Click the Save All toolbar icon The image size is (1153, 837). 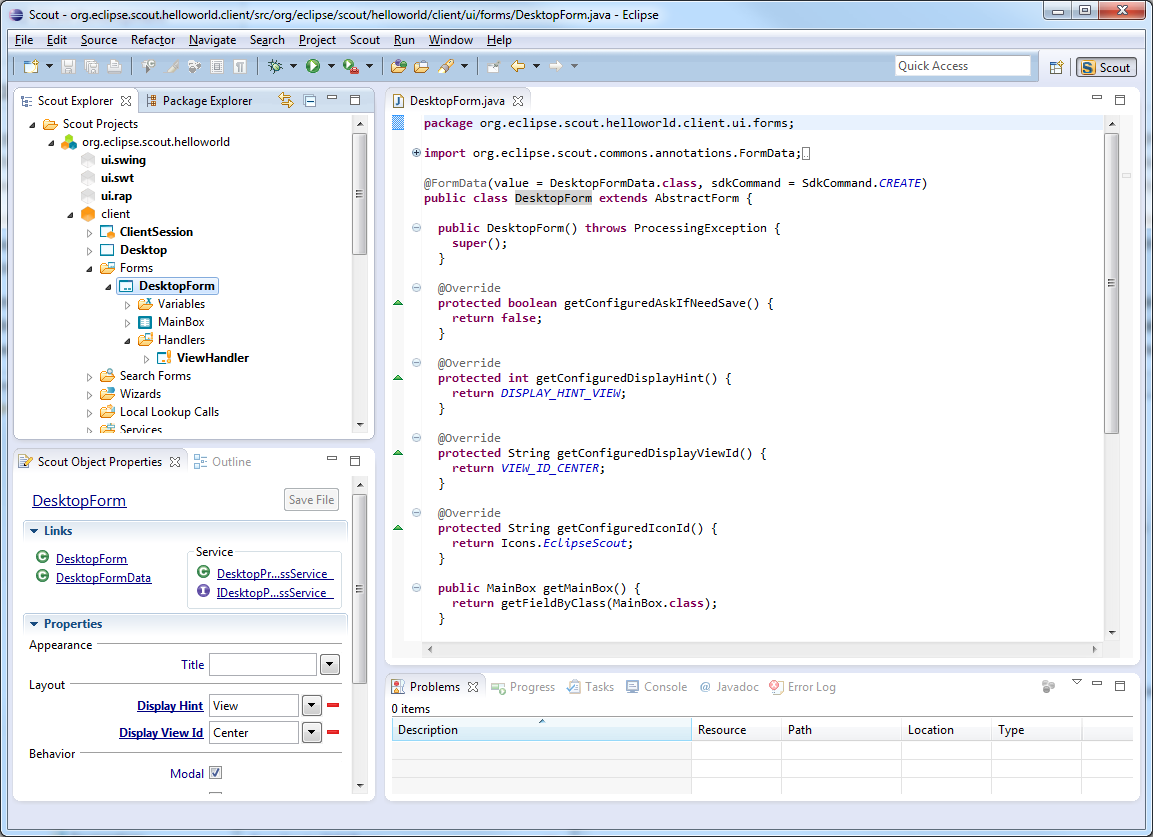pos(92,66)
